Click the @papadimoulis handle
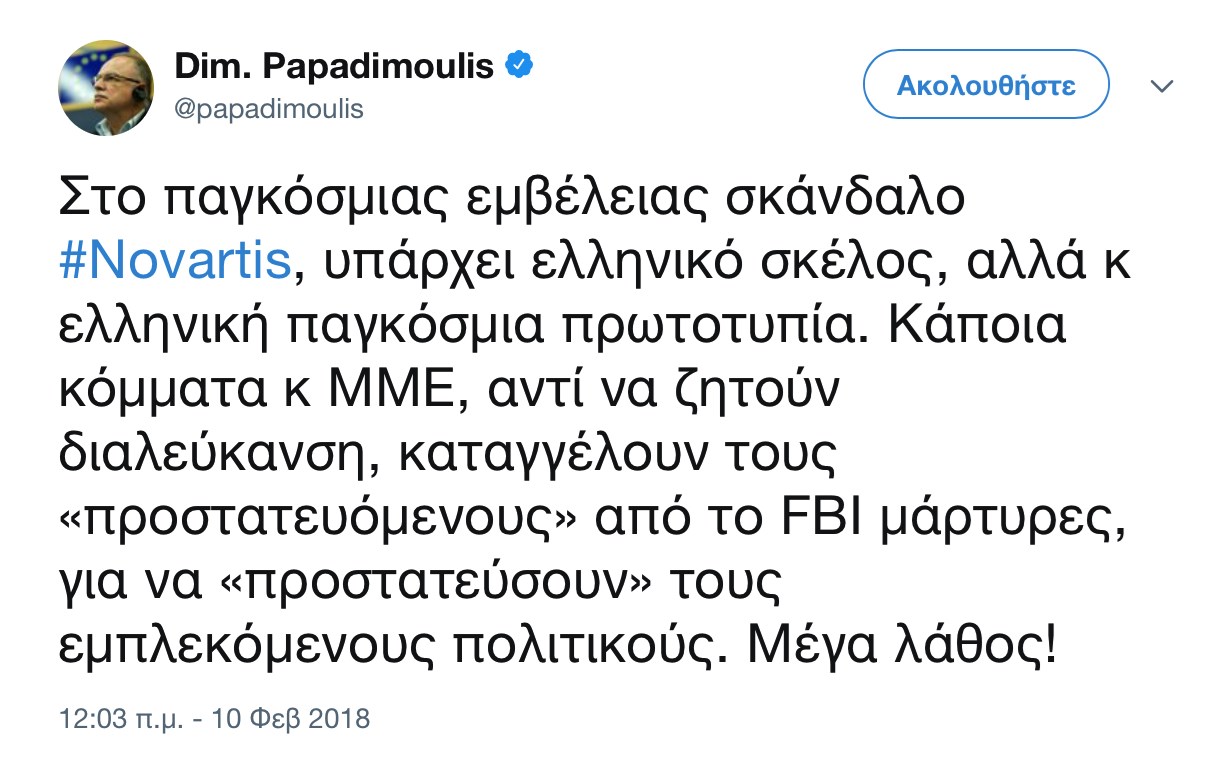Image resolution: width=1222 pixels, height=758 pixels. point(269,108)
